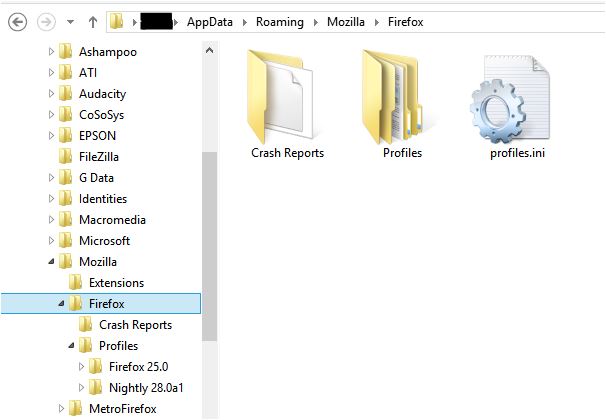Click the Nightly 28.0a1 folder icon

click(x=95, y=387)
